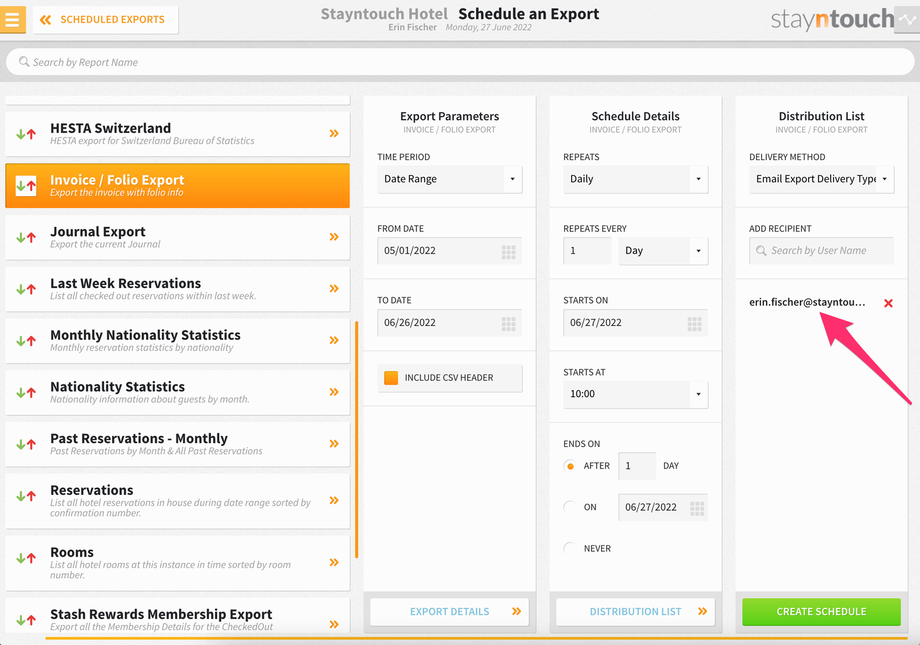This screenshot has width=920, height=645.
Task: Click the activity pulse icon top right
Action: pyautogui.click(x=907, y=19)
